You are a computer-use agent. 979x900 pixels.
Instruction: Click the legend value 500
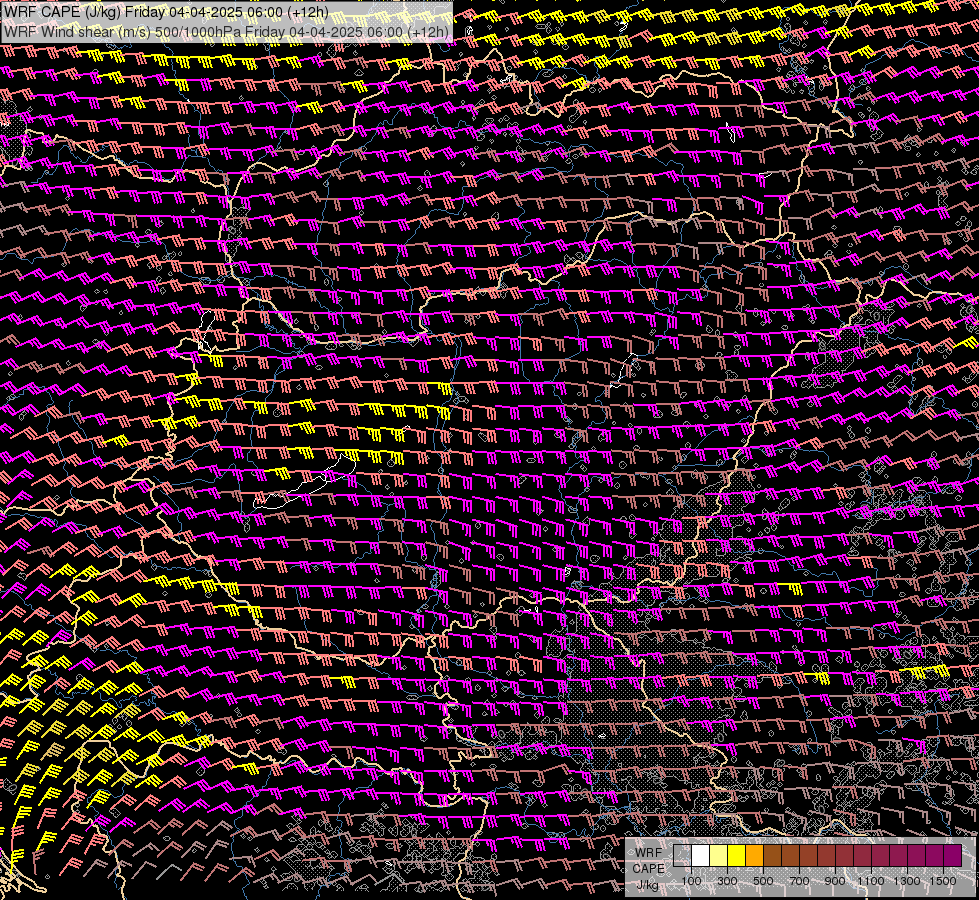(x=763, y=881)
